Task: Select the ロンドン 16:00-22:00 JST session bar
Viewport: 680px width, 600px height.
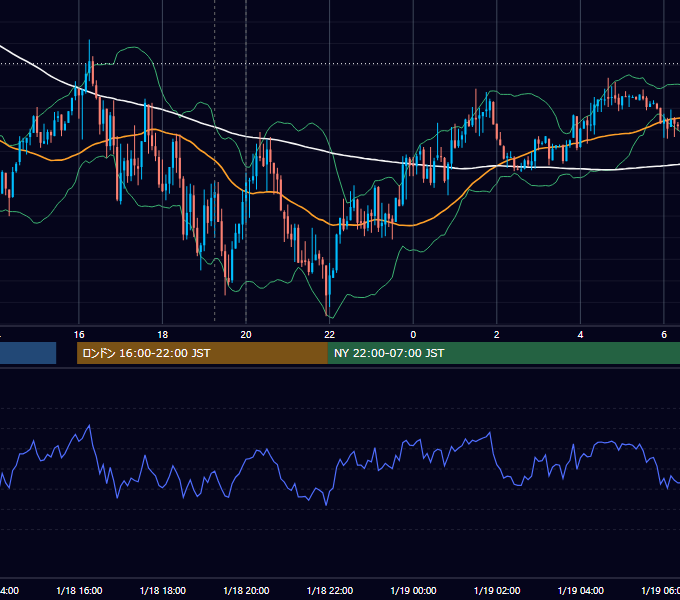Action: click(x=202, y=353)
